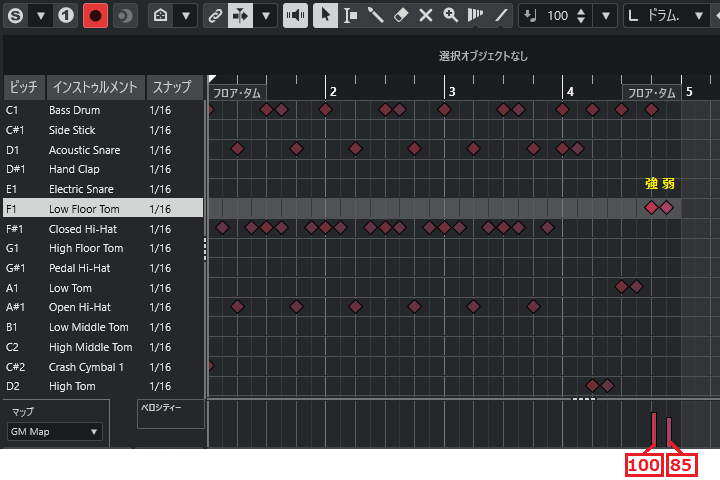Select the Open Hi-Hat row
Viewport: 720px width, 480px height.
(x=103, y=307)
